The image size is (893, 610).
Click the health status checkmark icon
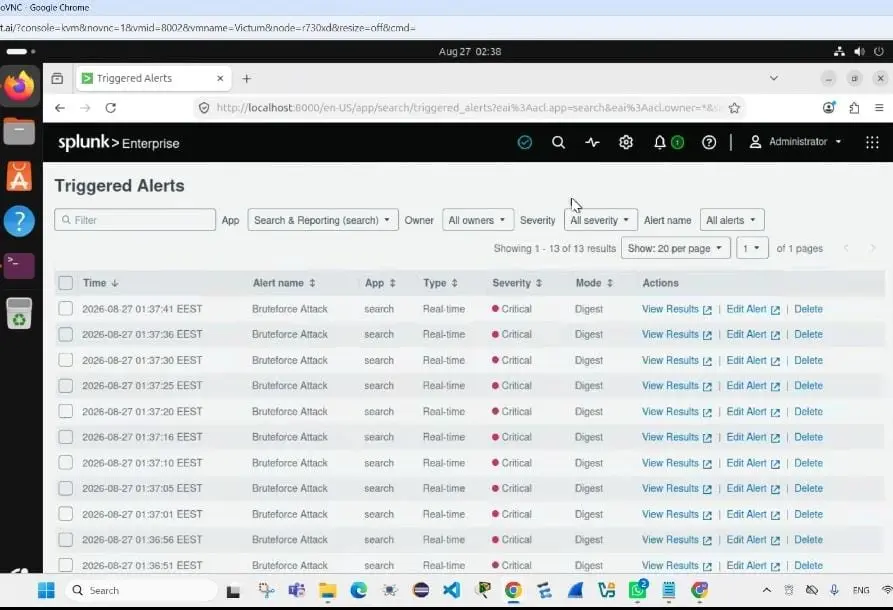click(525, 142)
